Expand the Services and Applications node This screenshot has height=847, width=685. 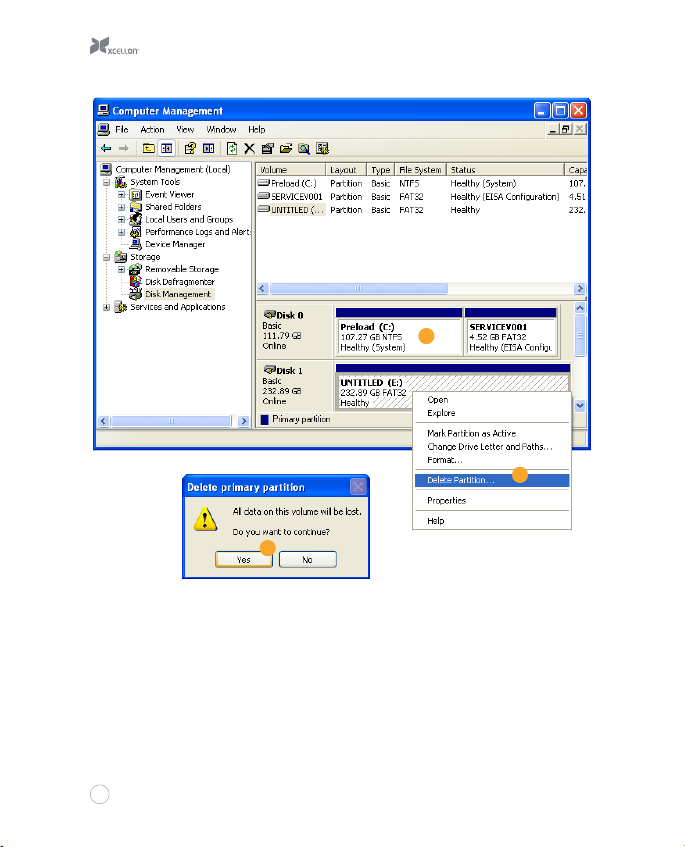[x=107, y=307]
